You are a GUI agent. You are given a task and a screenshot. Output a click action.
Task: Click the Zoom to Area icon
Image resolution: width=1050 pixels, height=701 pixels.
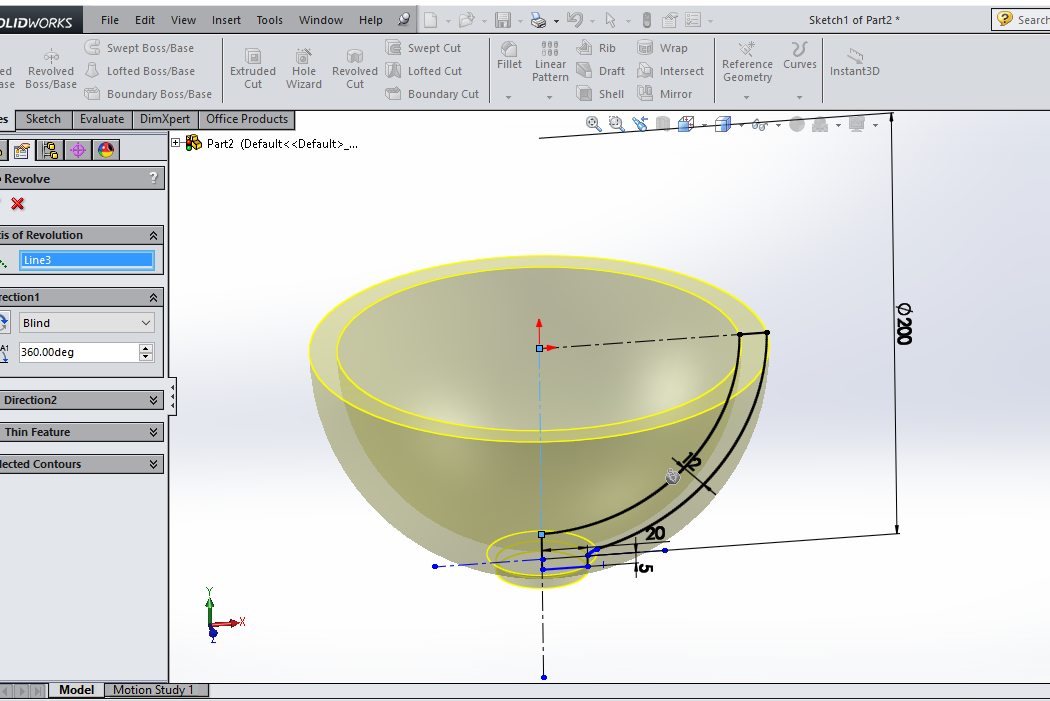616,123
